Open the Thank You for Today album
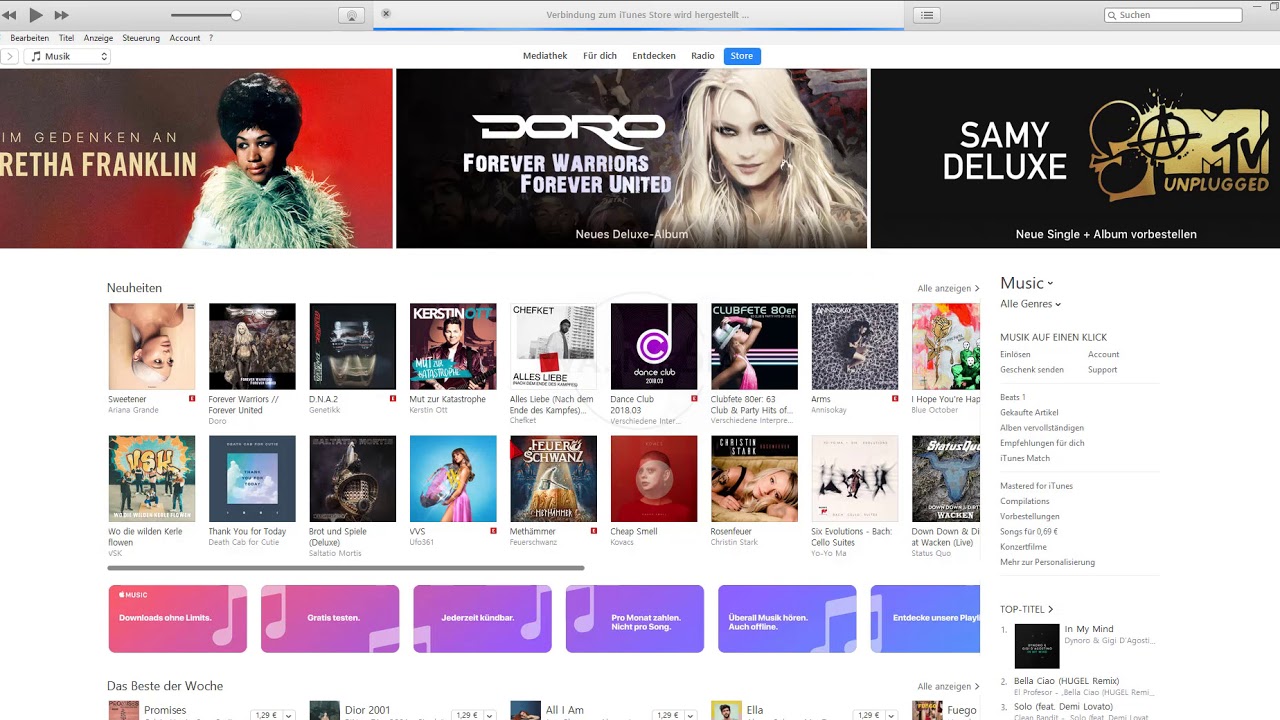Viewport: 1280px width, 720px height. click(x=252, y=478)
